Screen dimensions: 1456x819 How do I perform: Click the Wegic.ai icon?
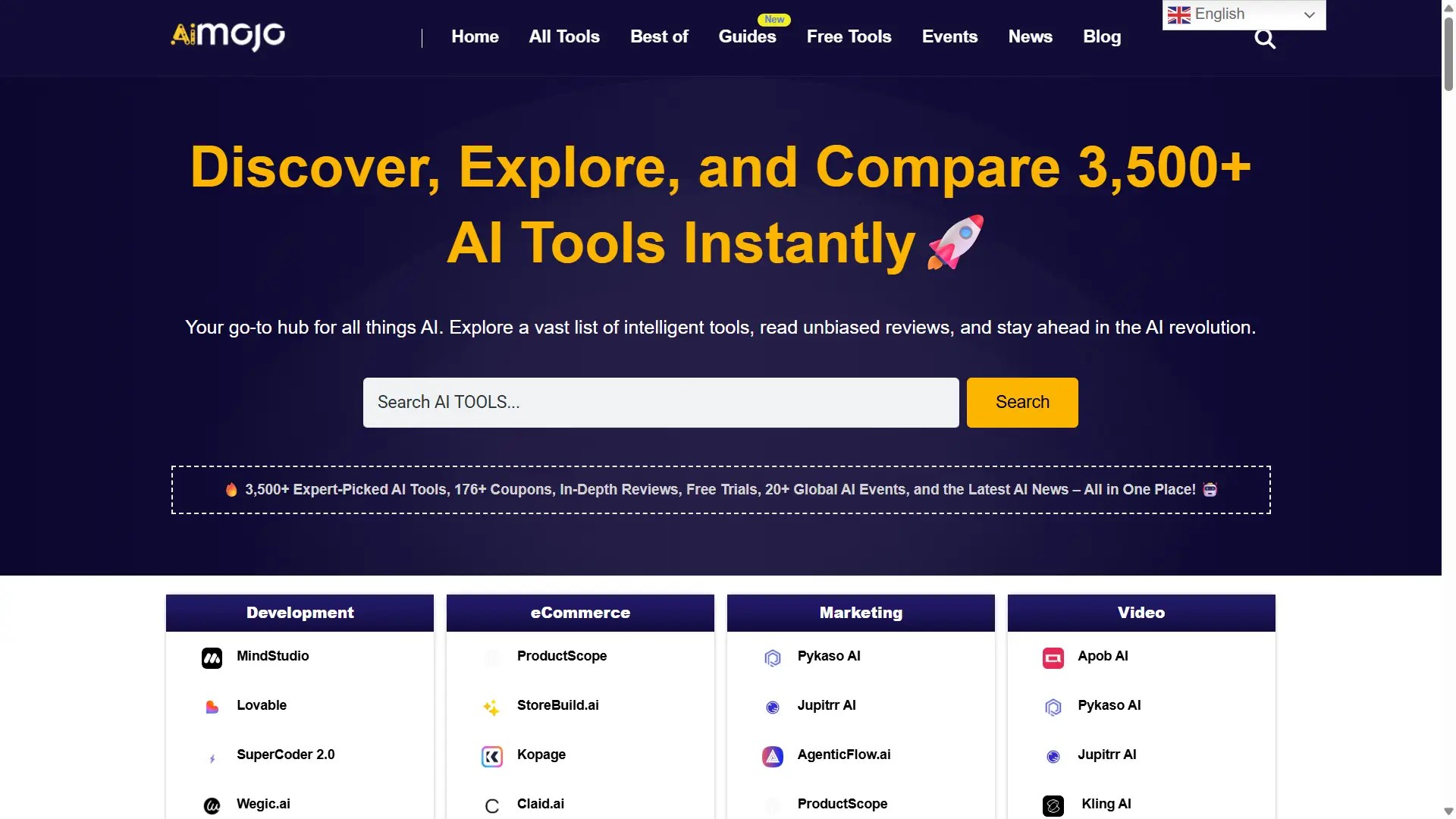click(x=212, y=806)
